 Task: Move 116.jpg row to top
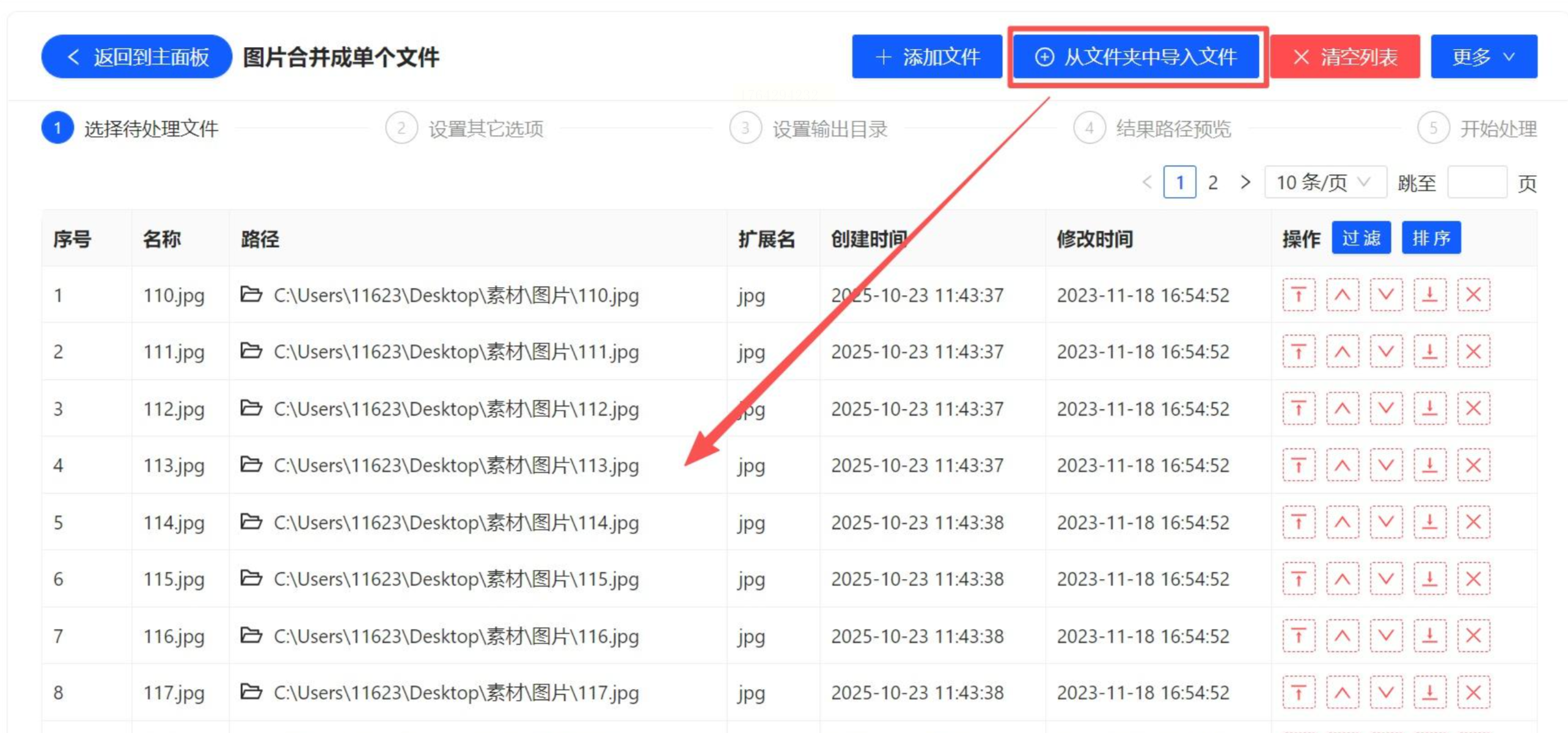tap(1298, 636)
